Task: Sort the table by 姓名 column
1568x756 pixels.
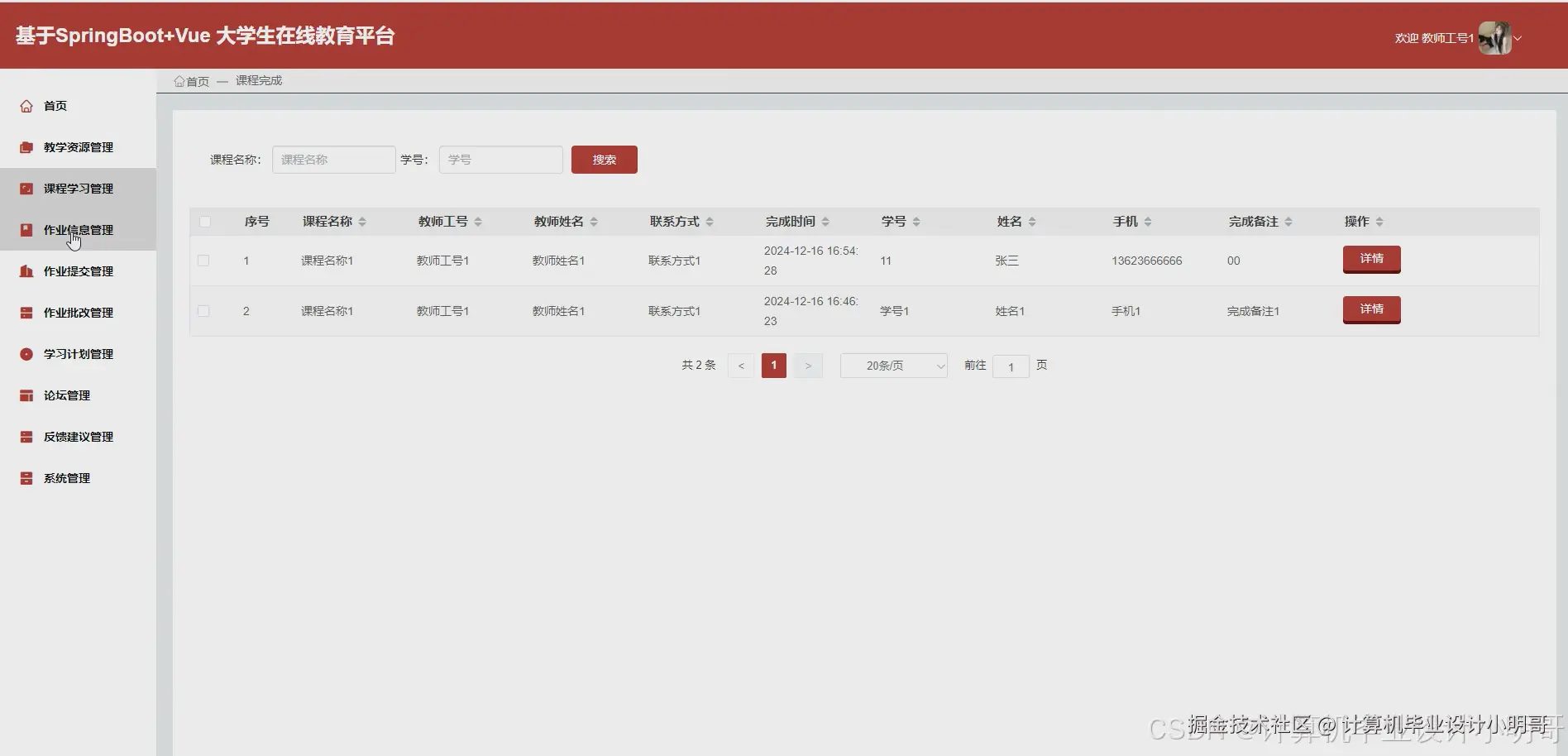Action: coord(1032,222)
